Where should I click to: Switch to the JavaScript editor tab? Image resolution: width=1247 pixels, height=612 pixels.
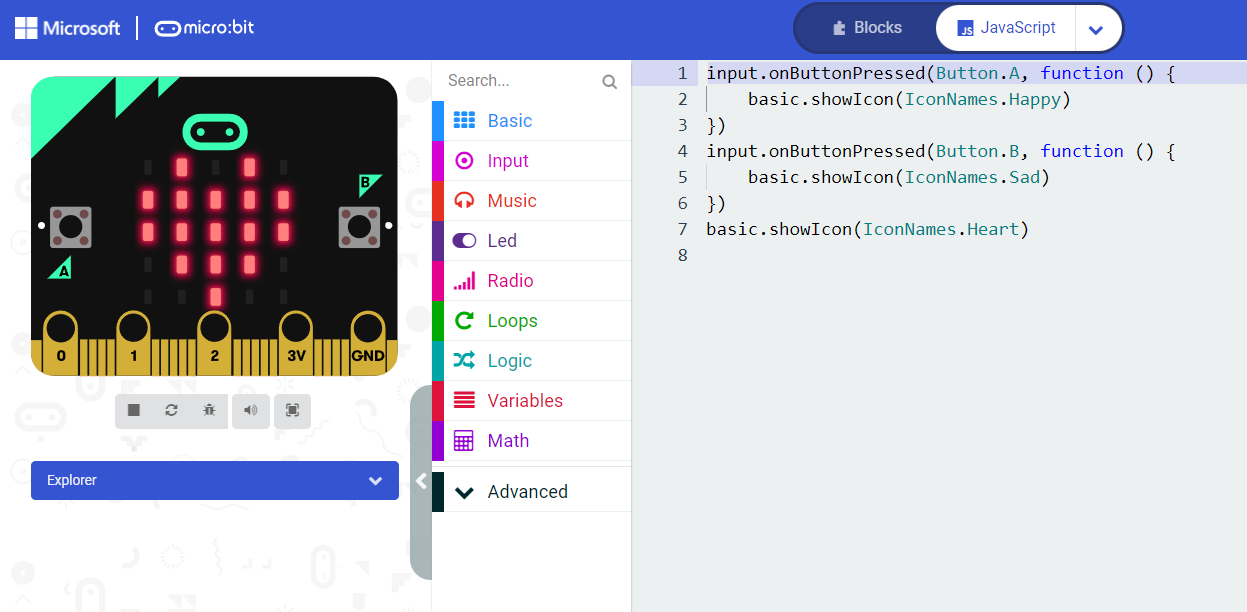coord(1006,28)
